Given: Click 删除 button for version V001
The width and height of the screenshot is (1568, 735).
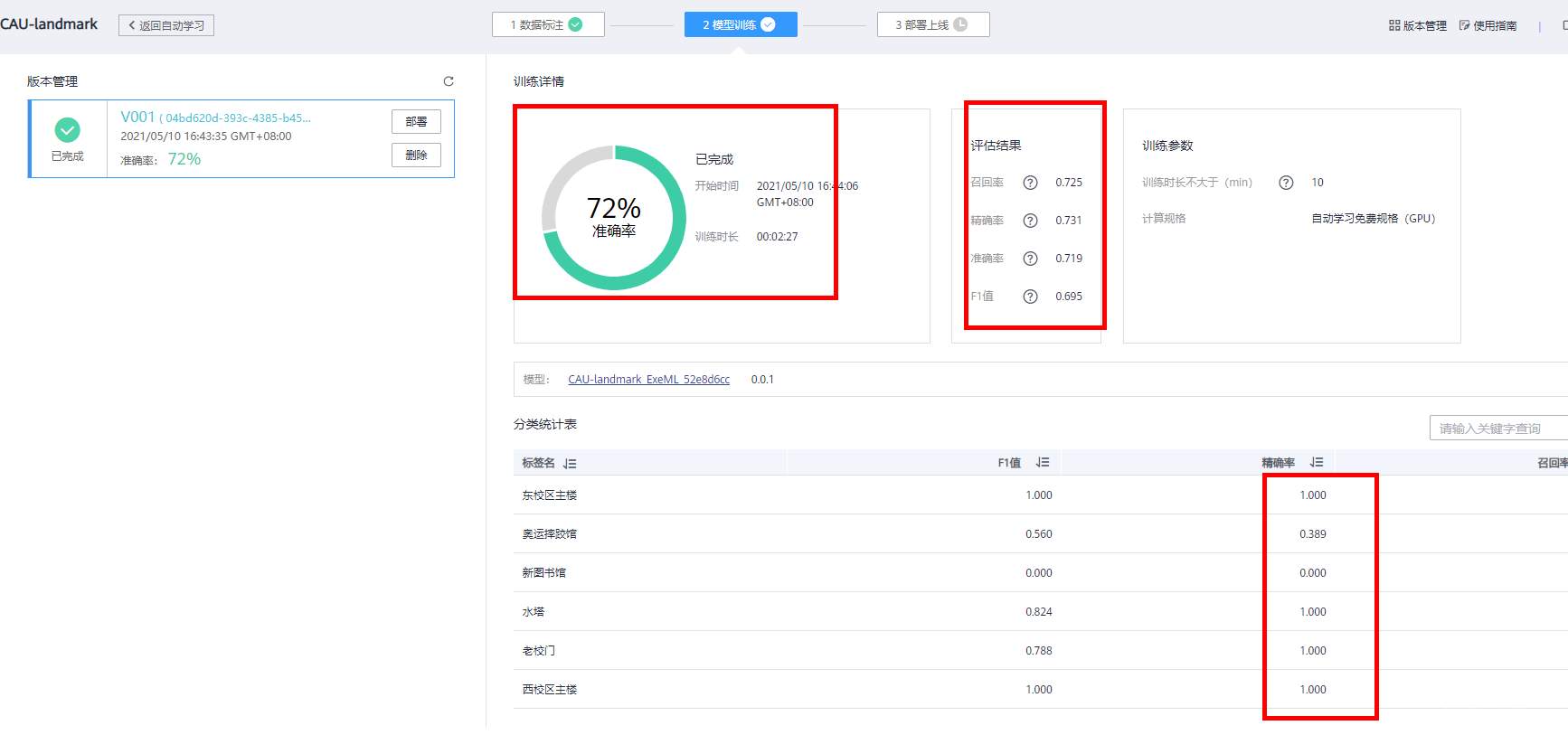Looking at the screenshot, I should pyautogui.click(x=416, y=155).
